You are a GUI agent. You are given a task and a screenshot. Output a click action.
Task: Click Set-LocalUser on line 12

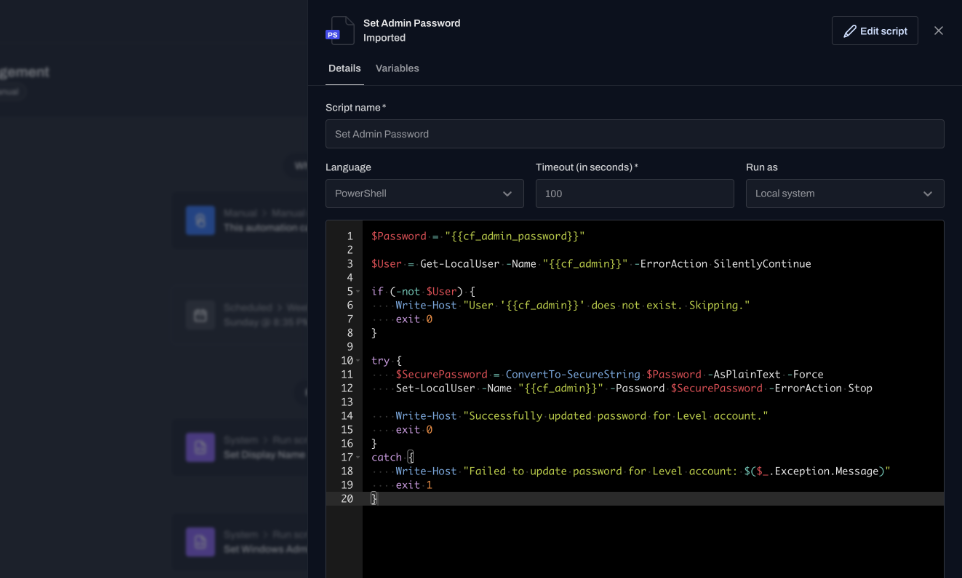pos(435,388)
